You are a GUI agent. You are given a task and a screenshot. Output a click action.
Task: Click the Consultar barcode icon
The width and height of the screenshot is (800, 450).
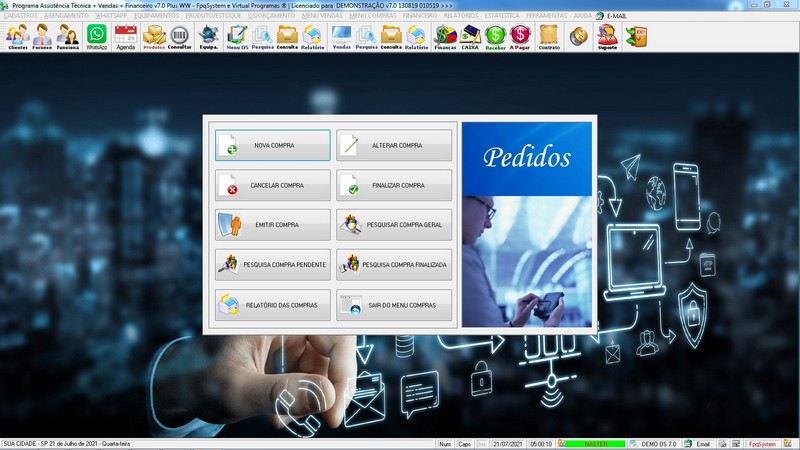point(180,37)
